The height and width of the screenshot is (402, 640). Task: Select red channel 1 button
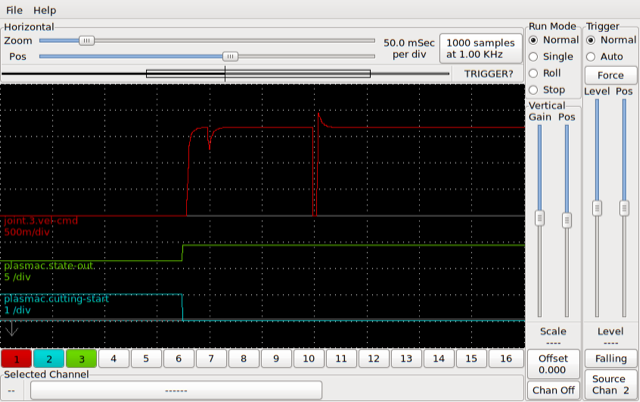tap(16, 358)
